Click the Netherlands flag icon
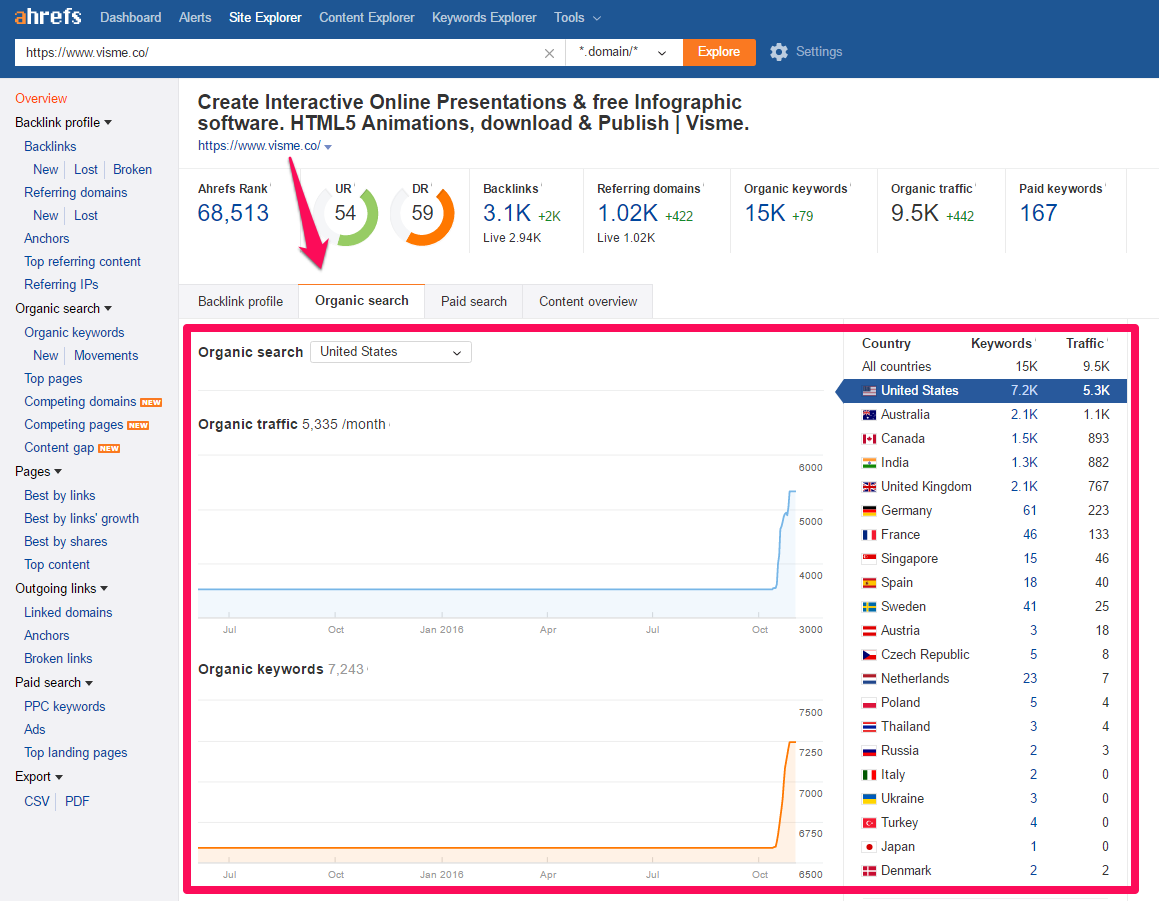Screen dimensions: 1159x901 point(869,679)
